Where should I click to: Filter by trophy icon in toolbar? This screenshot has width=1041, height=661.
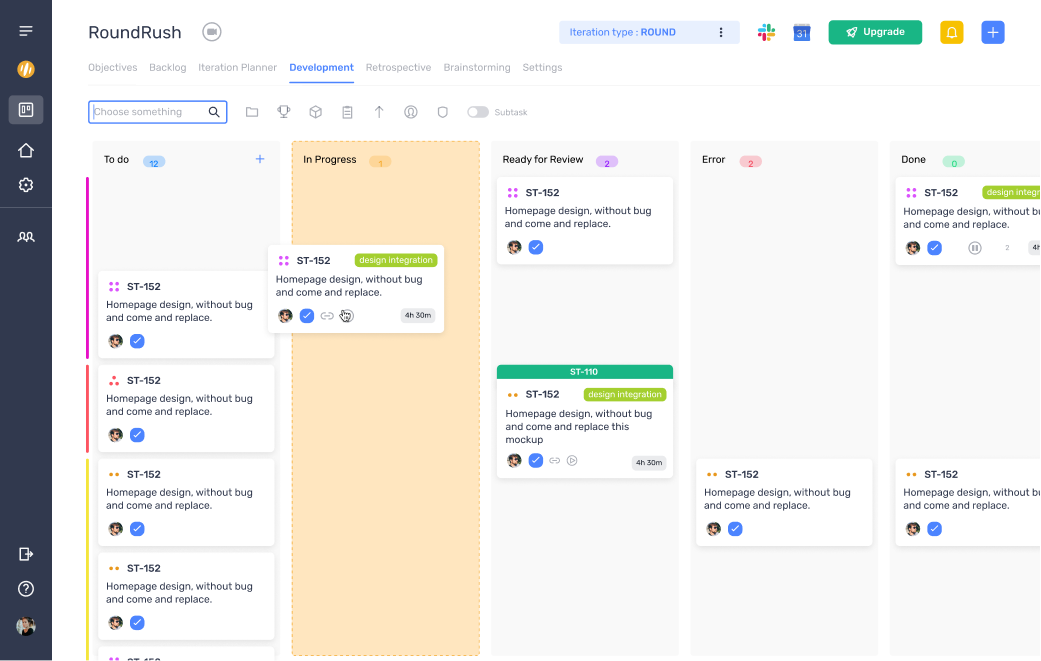pyautogui.click(x=283, y=112)
